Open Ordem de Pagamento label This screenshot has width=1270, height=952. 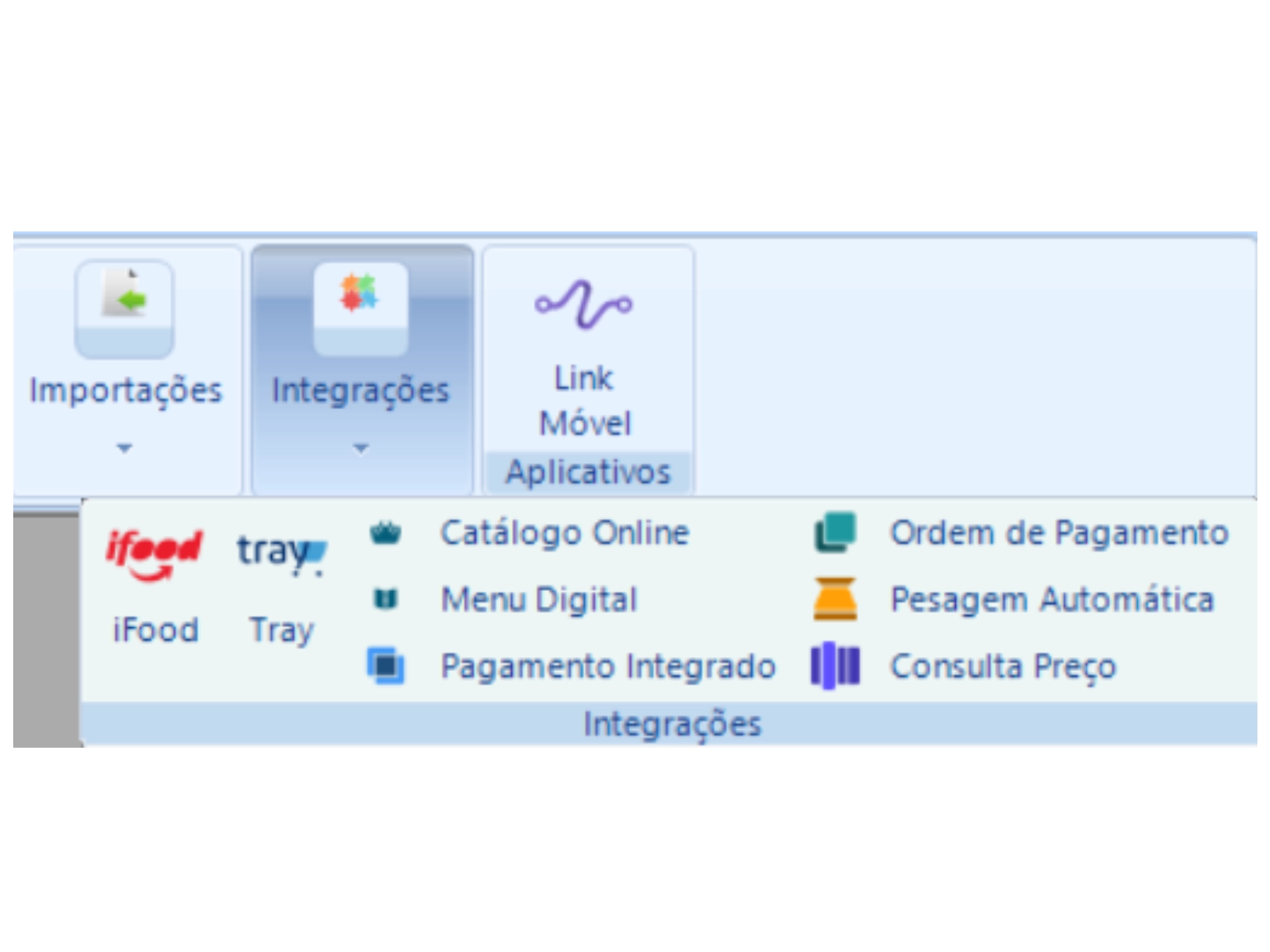click(1059, 533)
